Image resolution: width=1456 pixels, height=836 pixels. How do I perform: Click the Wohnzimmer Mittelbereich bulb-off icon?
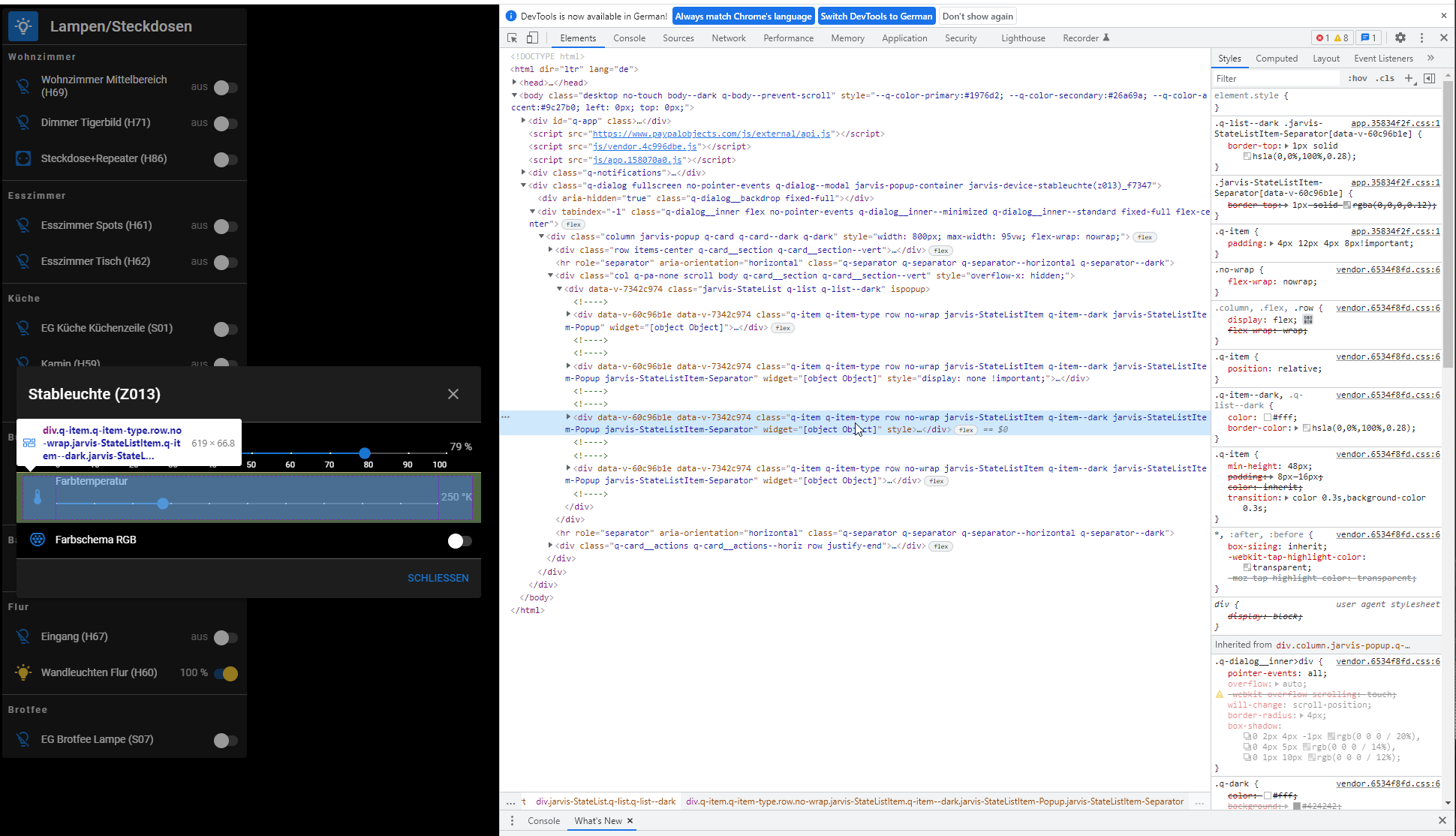point(23,86)
